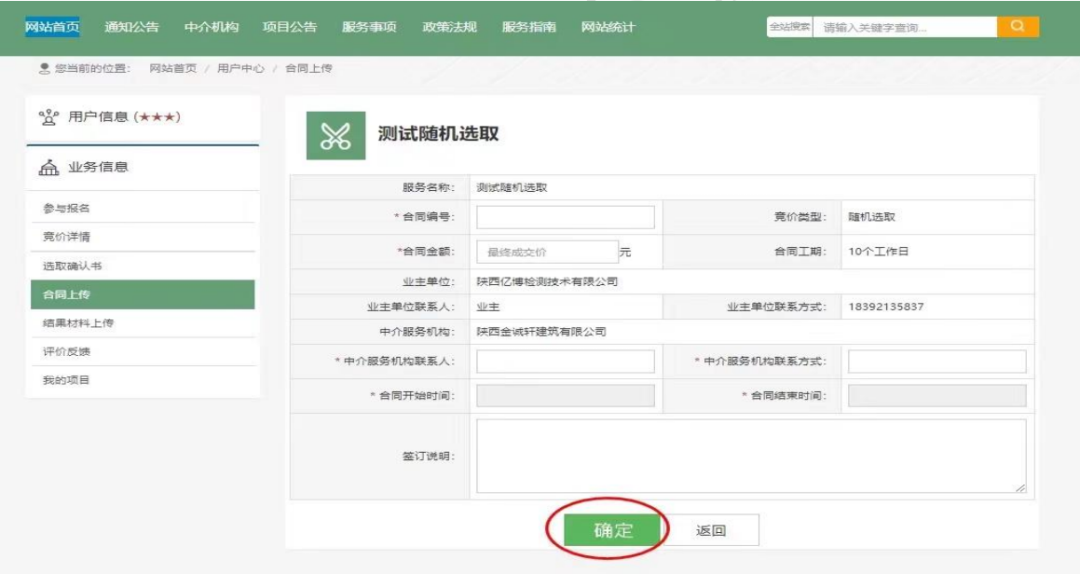This screenshot has height=574, width=1080.
Task: Click the 陕西金诚轩建筑有限公司 text
Action: tap(541, 331)
